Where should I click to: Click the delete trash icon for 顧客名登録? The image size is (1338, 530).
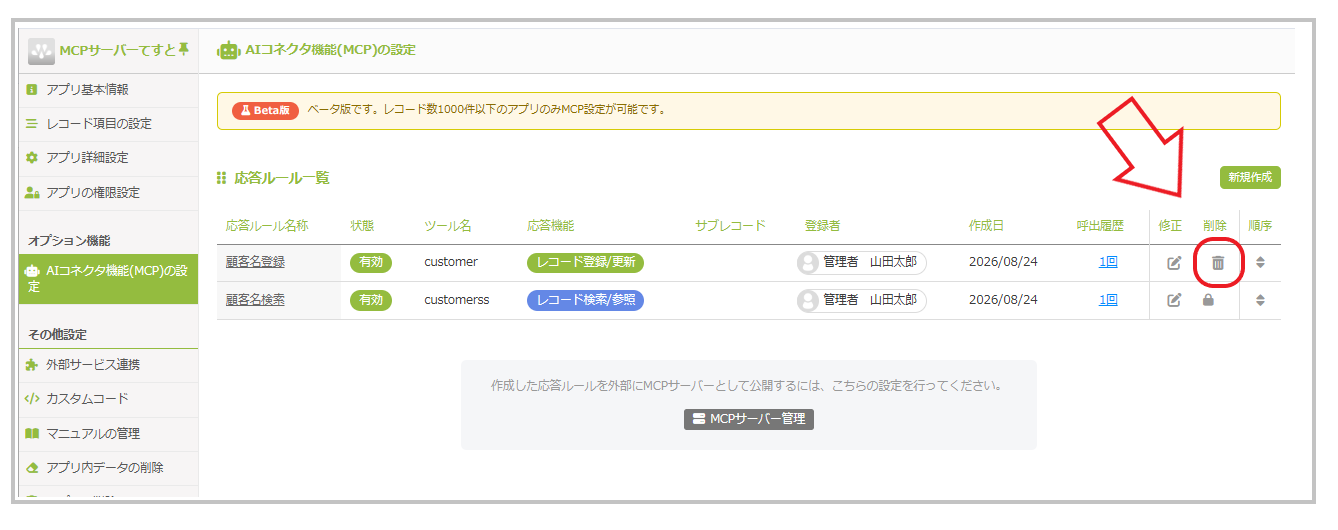pos(1218,263)
